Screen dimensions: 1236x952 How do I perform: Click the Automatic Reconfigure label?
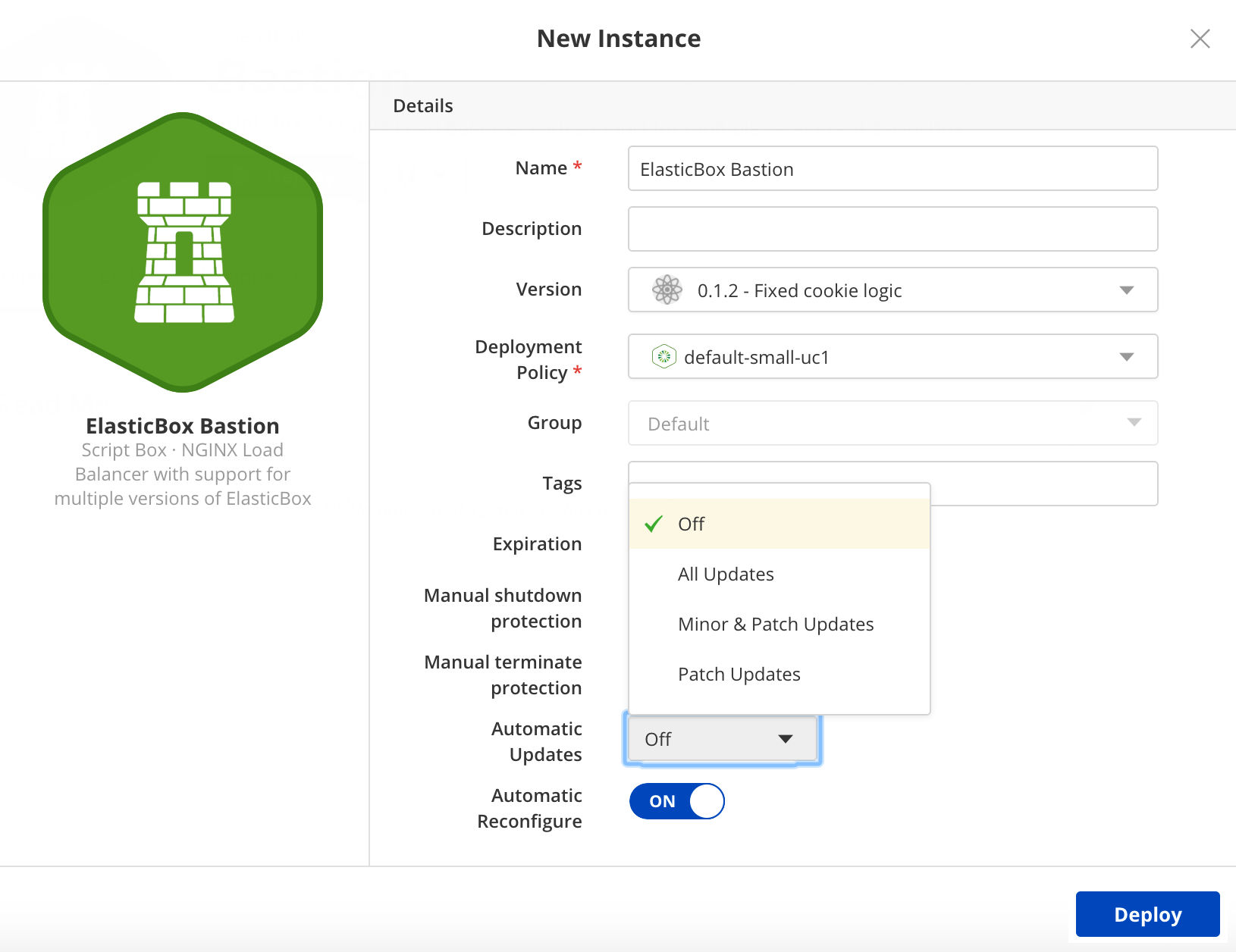pyautogui.click(x=529, y=808)
